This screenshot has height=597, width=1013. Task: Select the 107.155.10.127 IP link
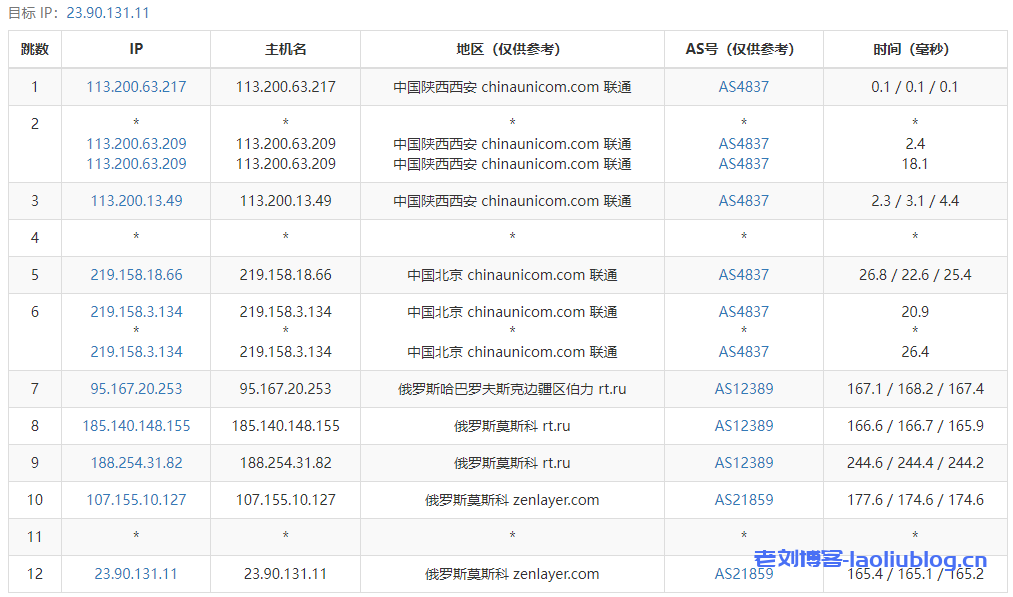pos(136,500)
